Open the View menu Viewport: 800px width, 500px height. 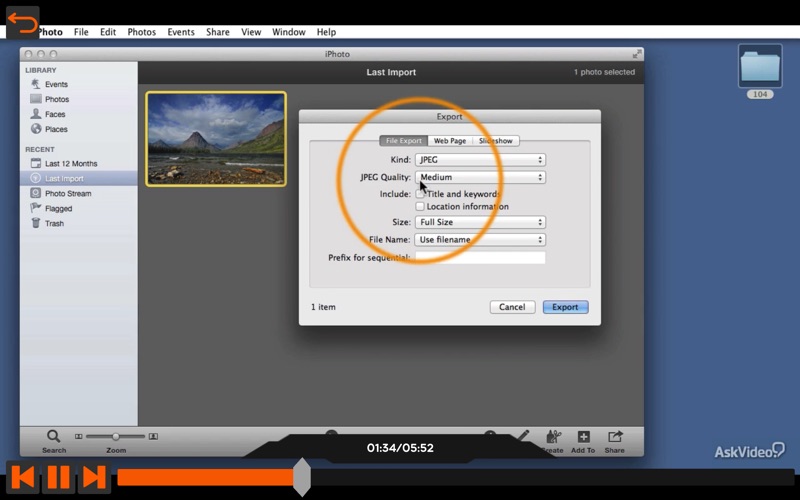tap(251, 32)
